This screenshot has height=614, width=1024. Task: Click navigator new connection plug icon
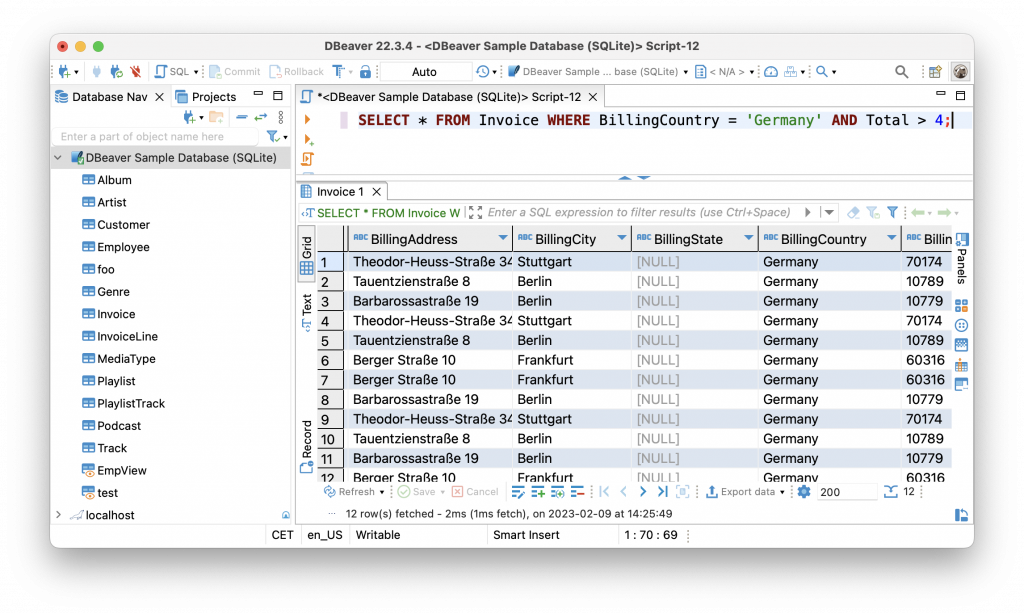189,117
